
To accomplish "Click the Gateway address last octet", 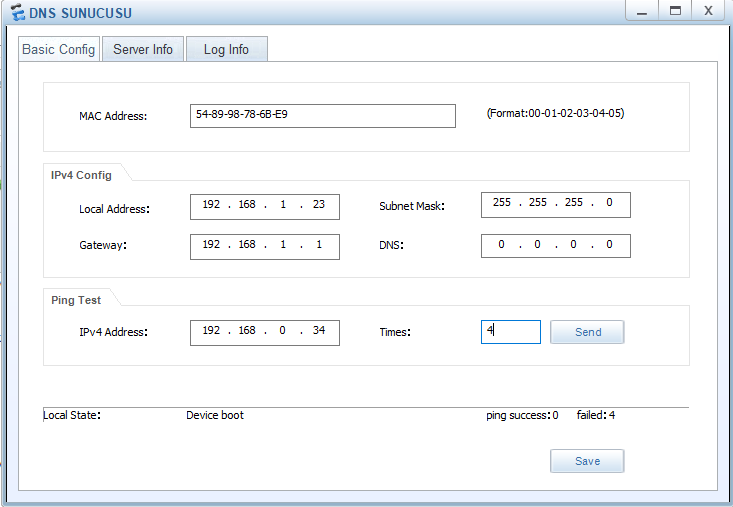I will point(318,245).
